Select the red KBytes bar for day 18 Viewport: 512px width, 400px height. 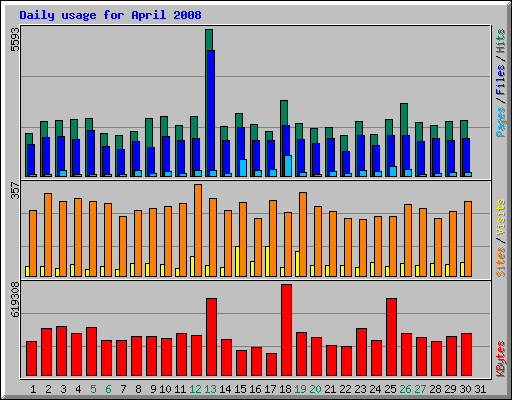286,330
